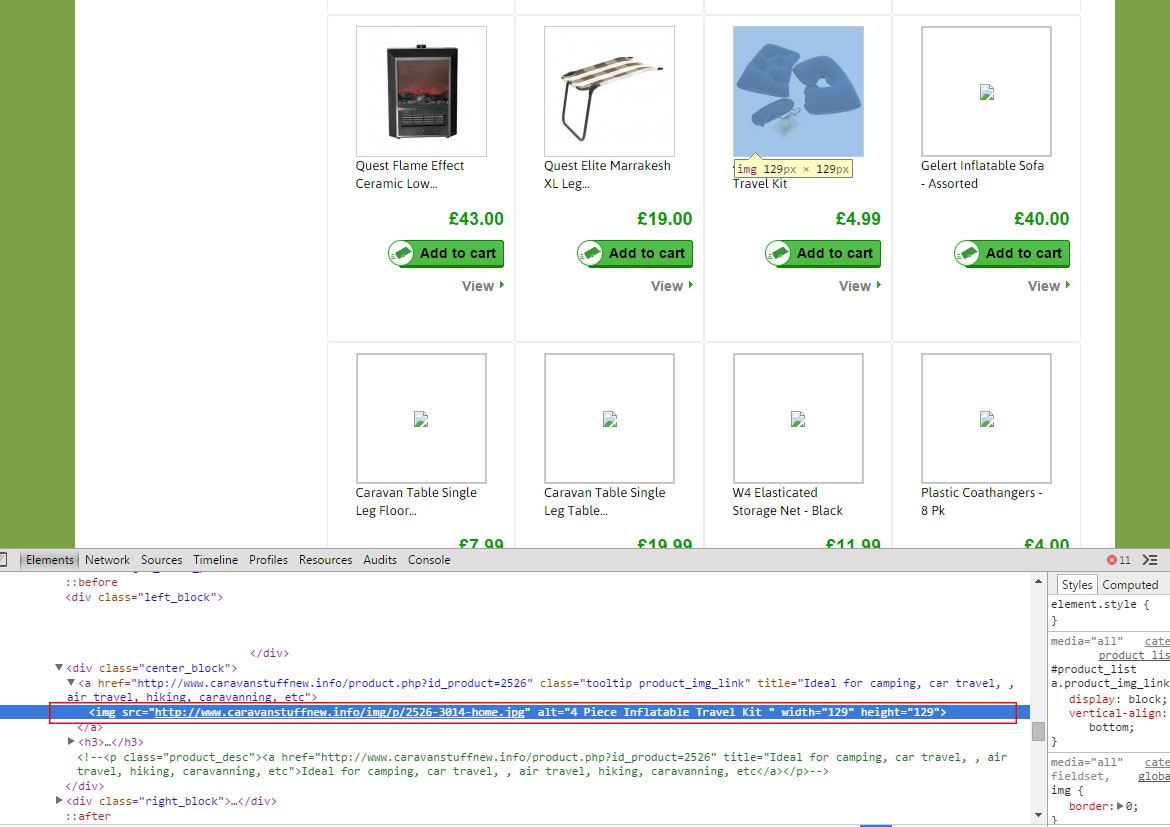The width and height of the screenshot is (1170, 827).
Task: Switch to the Elements tab in DevTools
Action: point(50,560)
